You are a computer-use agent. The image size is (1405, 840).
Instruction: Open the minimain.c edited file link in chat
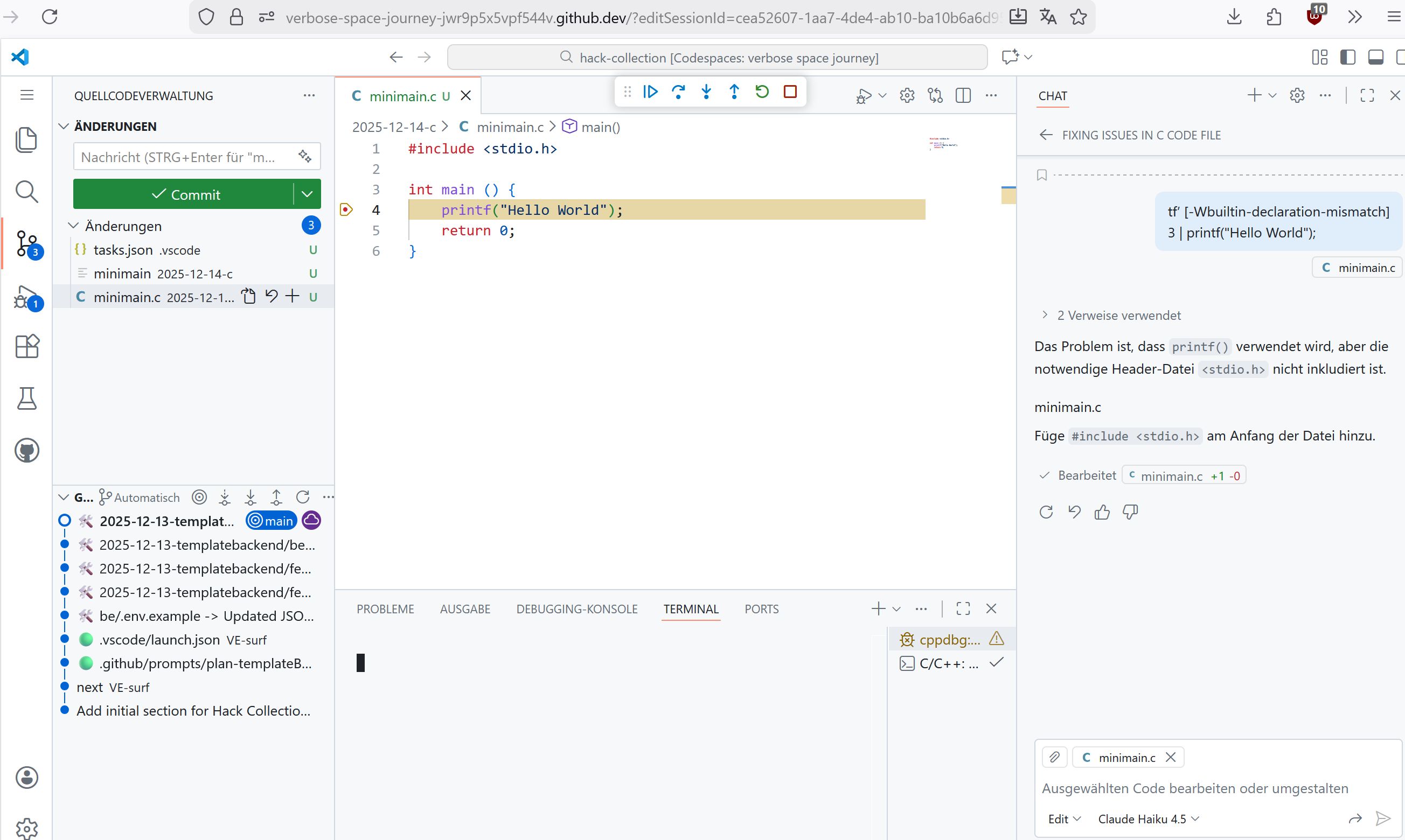[x=1171, y=476]
